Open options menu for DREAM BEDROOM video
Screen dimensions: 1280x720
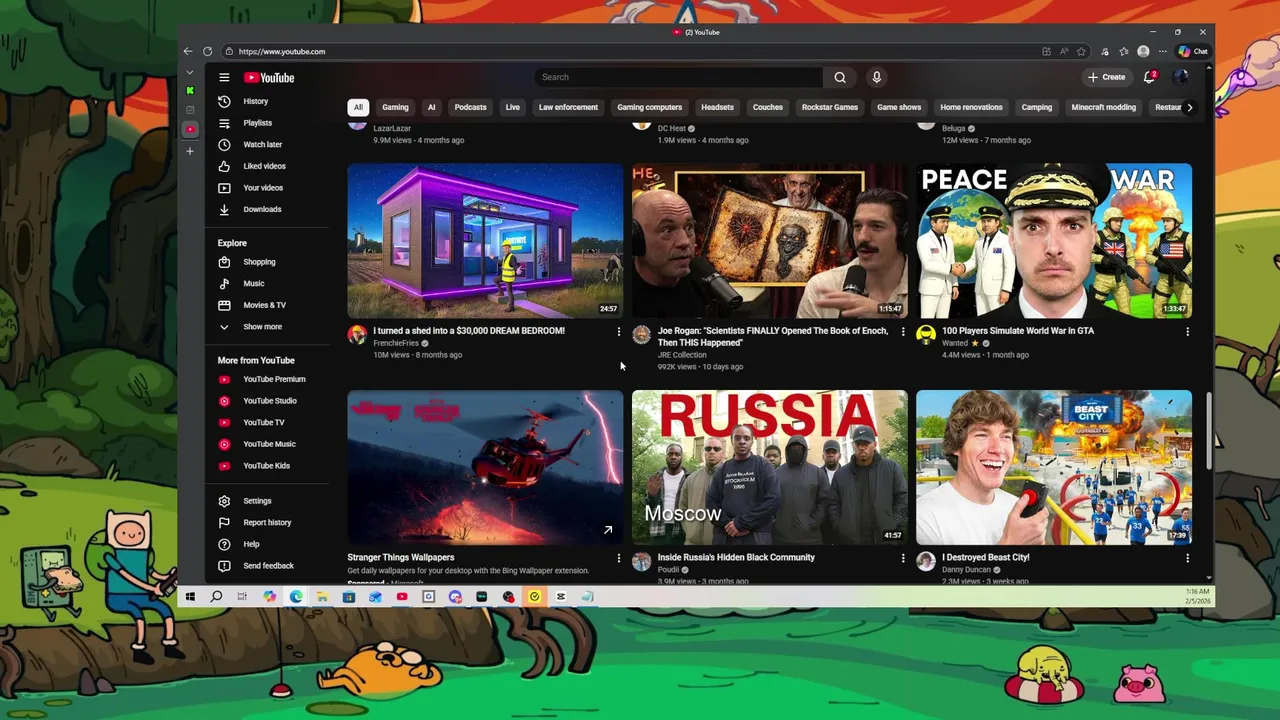click(x=618, y=331)
